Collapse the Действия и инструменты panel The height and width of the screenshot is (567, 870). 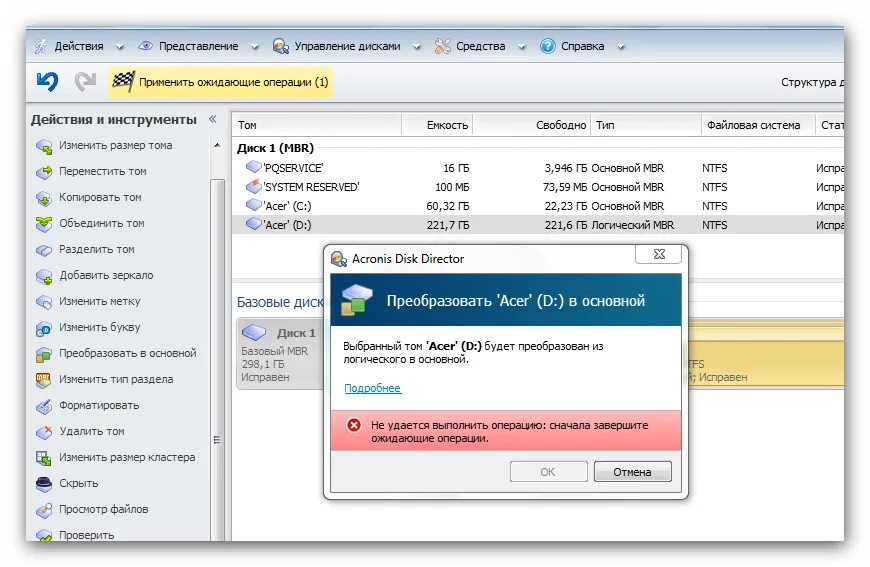tap(213, 119)
